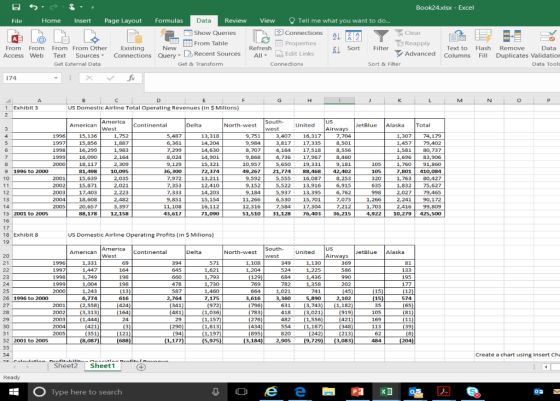Click the Save icon in the quick access toolbar

(x=16, y=7)
